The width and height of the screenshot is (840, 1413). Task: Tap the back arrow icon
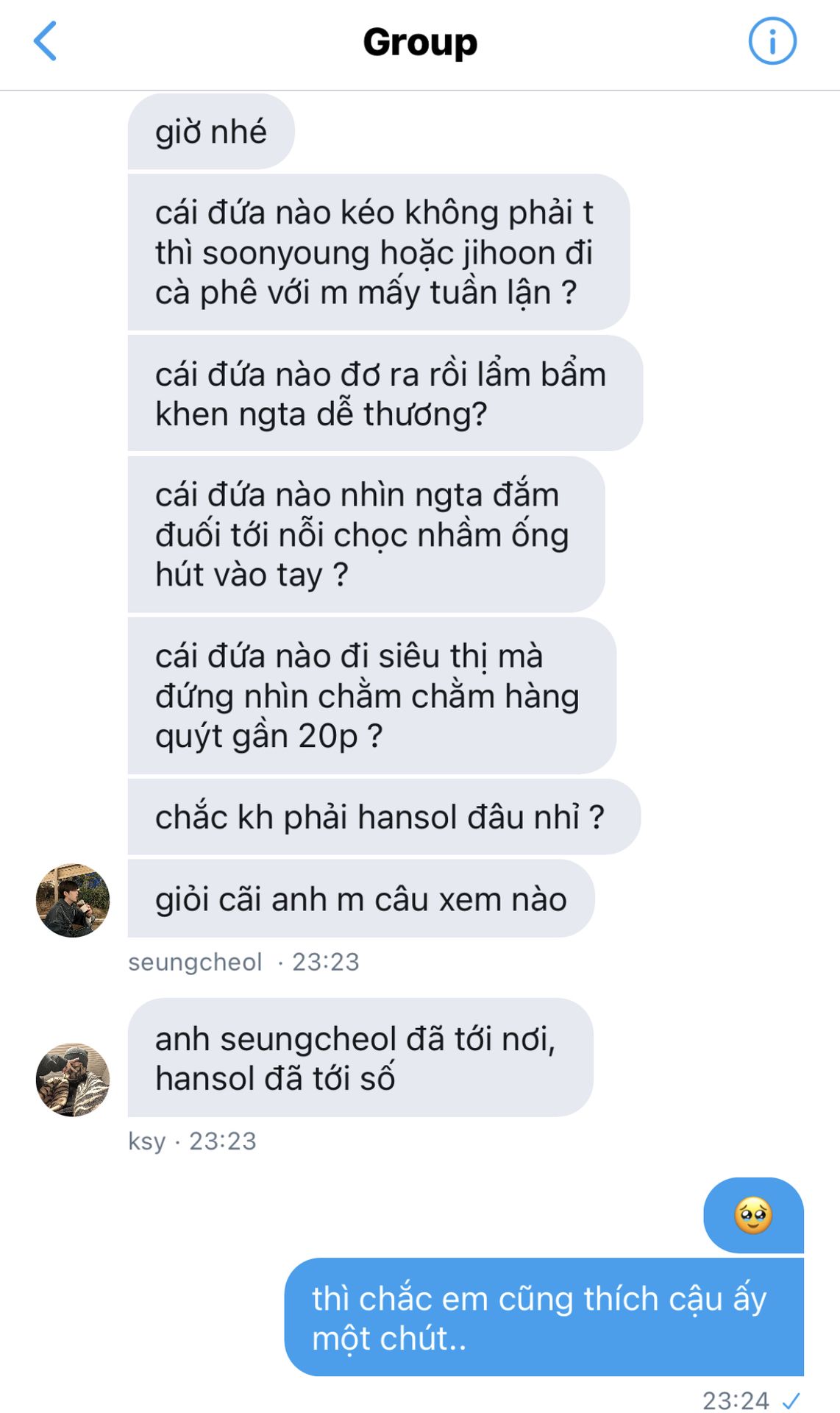(x=45, y=41)
